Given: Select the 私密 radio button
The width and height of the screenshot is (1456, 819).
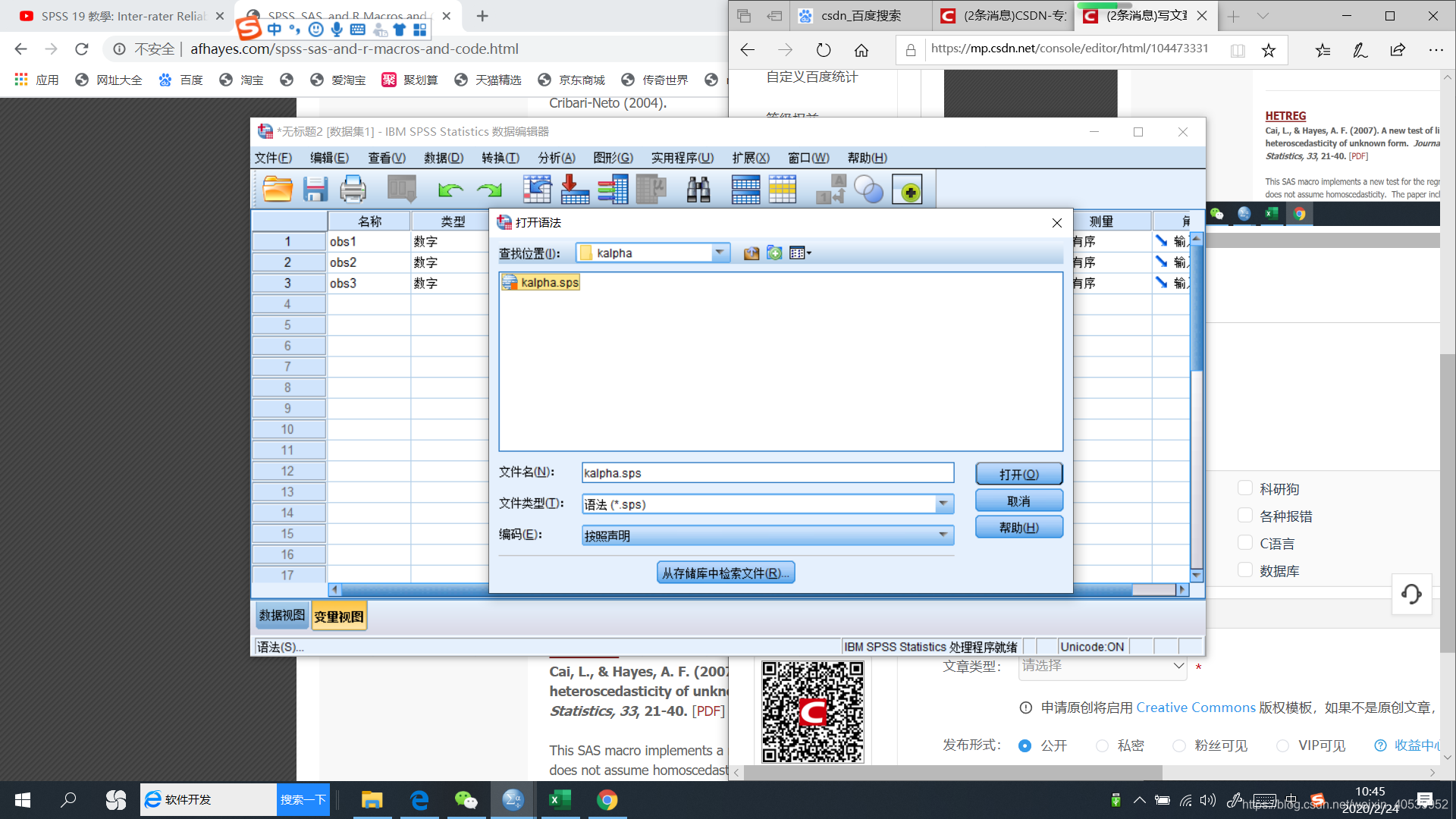Looking at the screenshot, I should 1102,745.
